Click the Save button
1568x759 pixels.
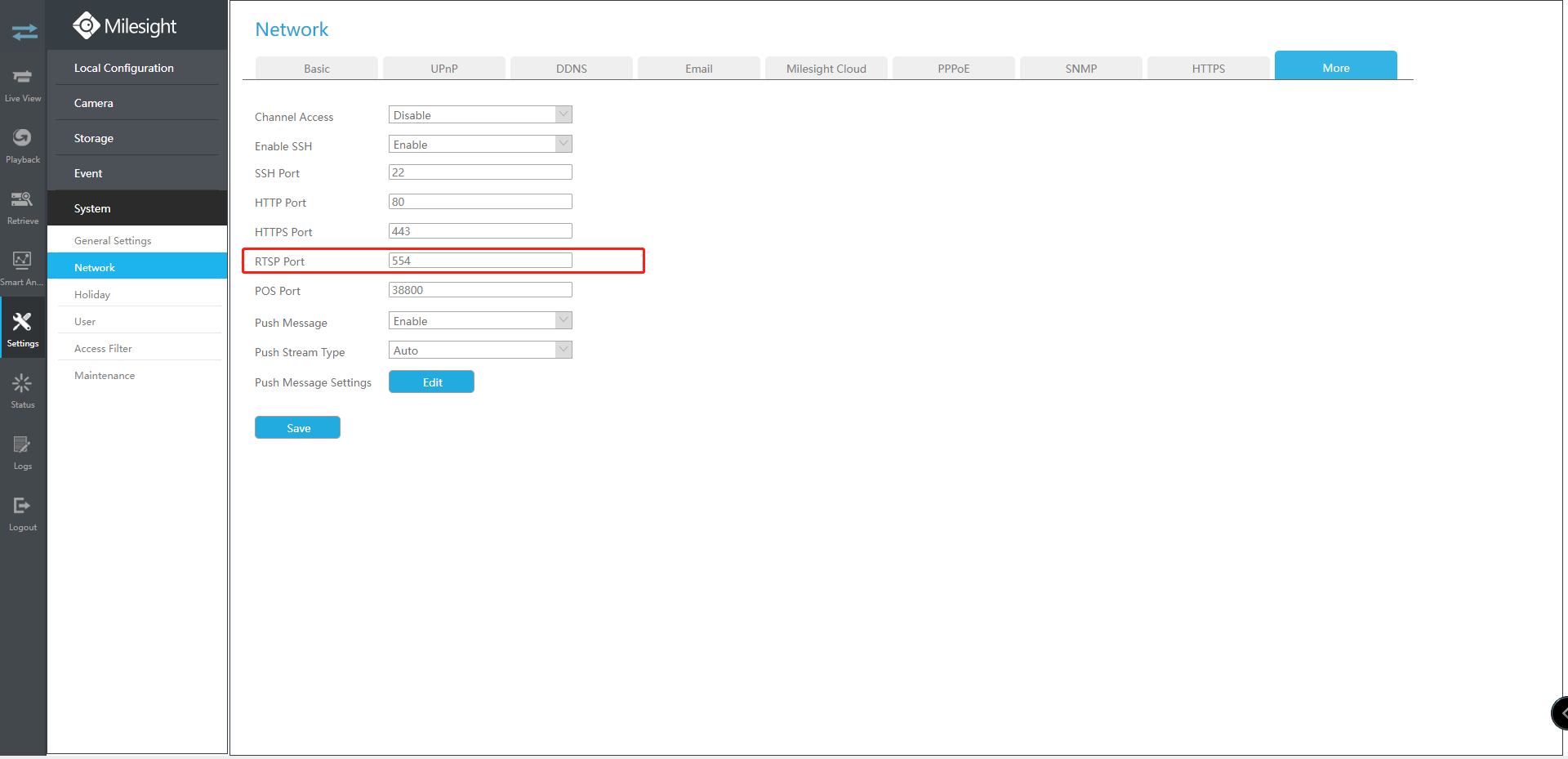[297, 427]
